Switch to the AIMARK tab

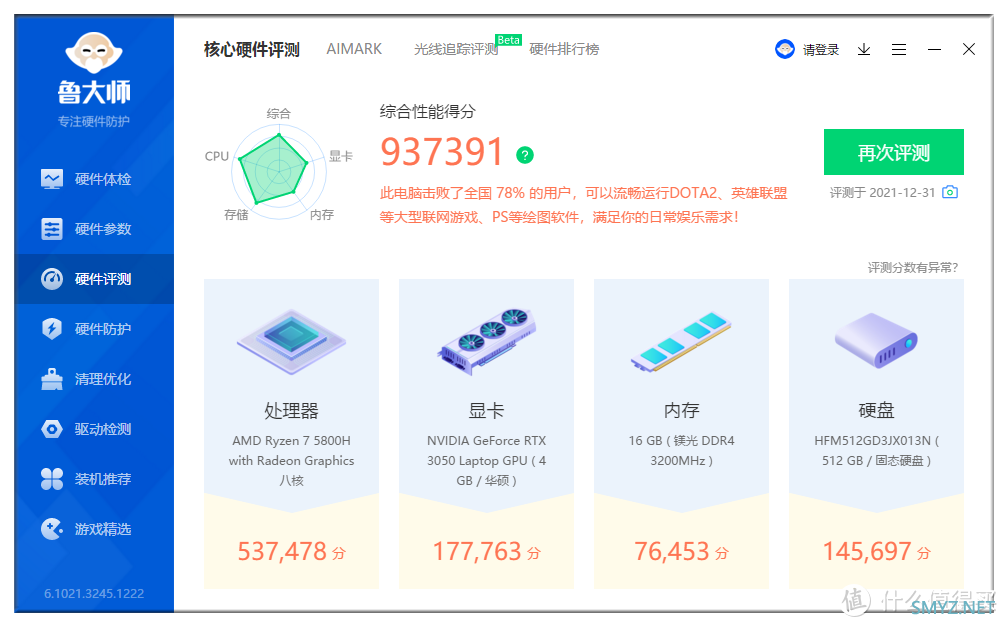pos(354,49)
